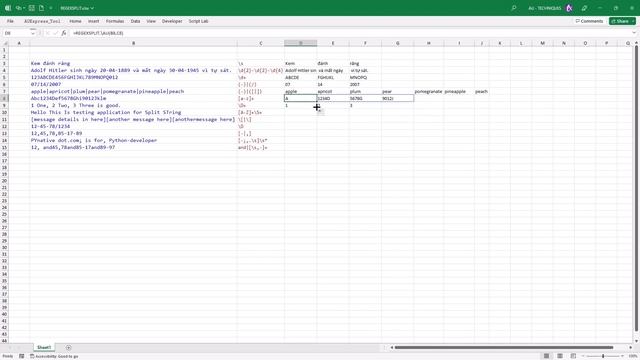
Task: Switch to Page Break Preview icon
Action: tap(573, 356)
